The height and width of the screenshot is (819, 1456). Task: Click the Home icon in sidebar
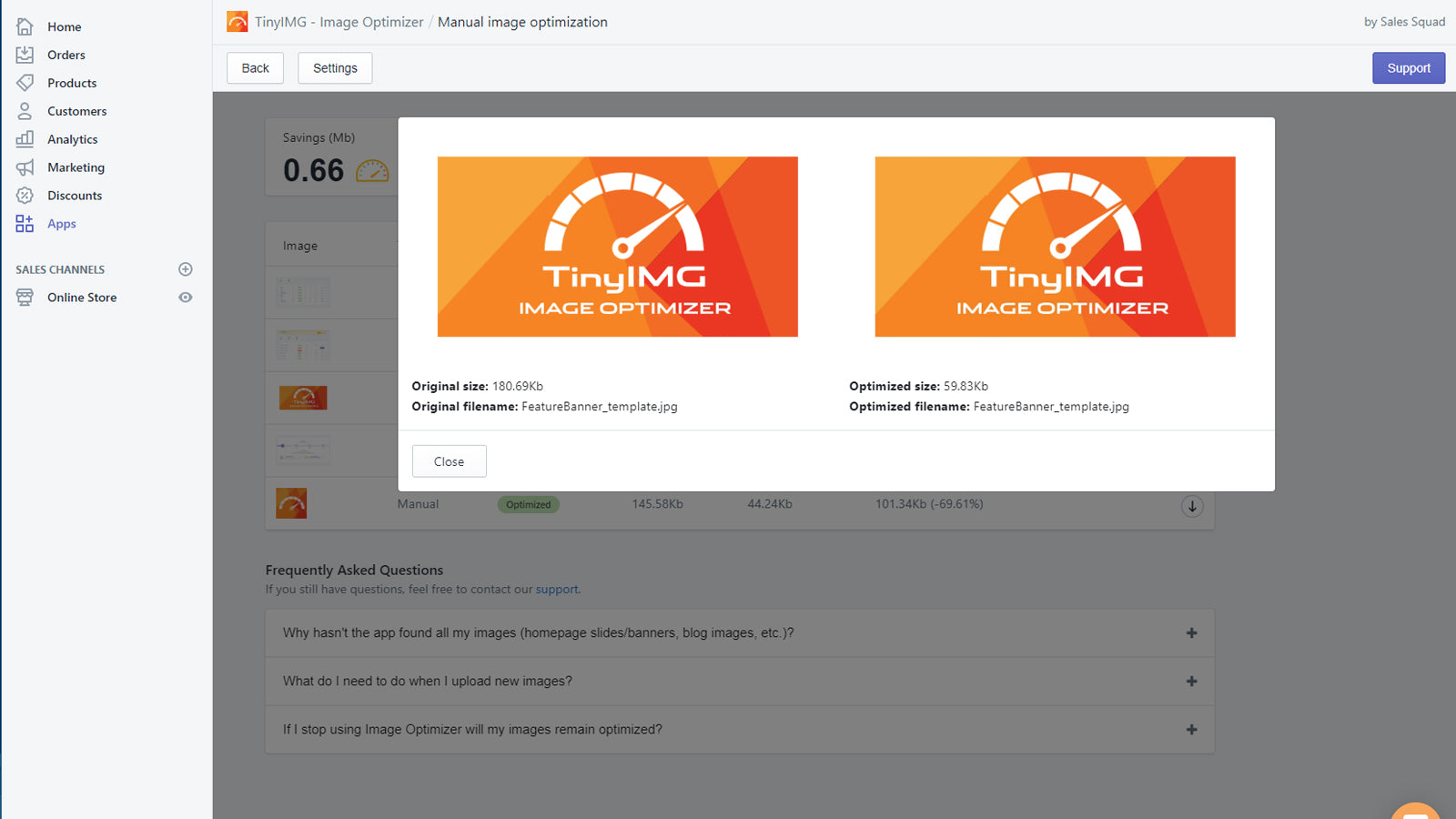click(25, 26)
